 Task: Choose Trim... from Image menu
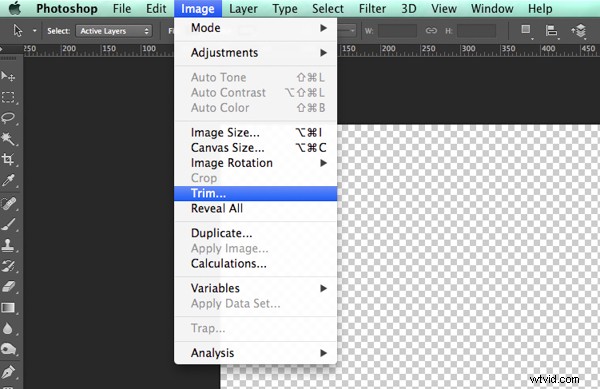point(256,193)
